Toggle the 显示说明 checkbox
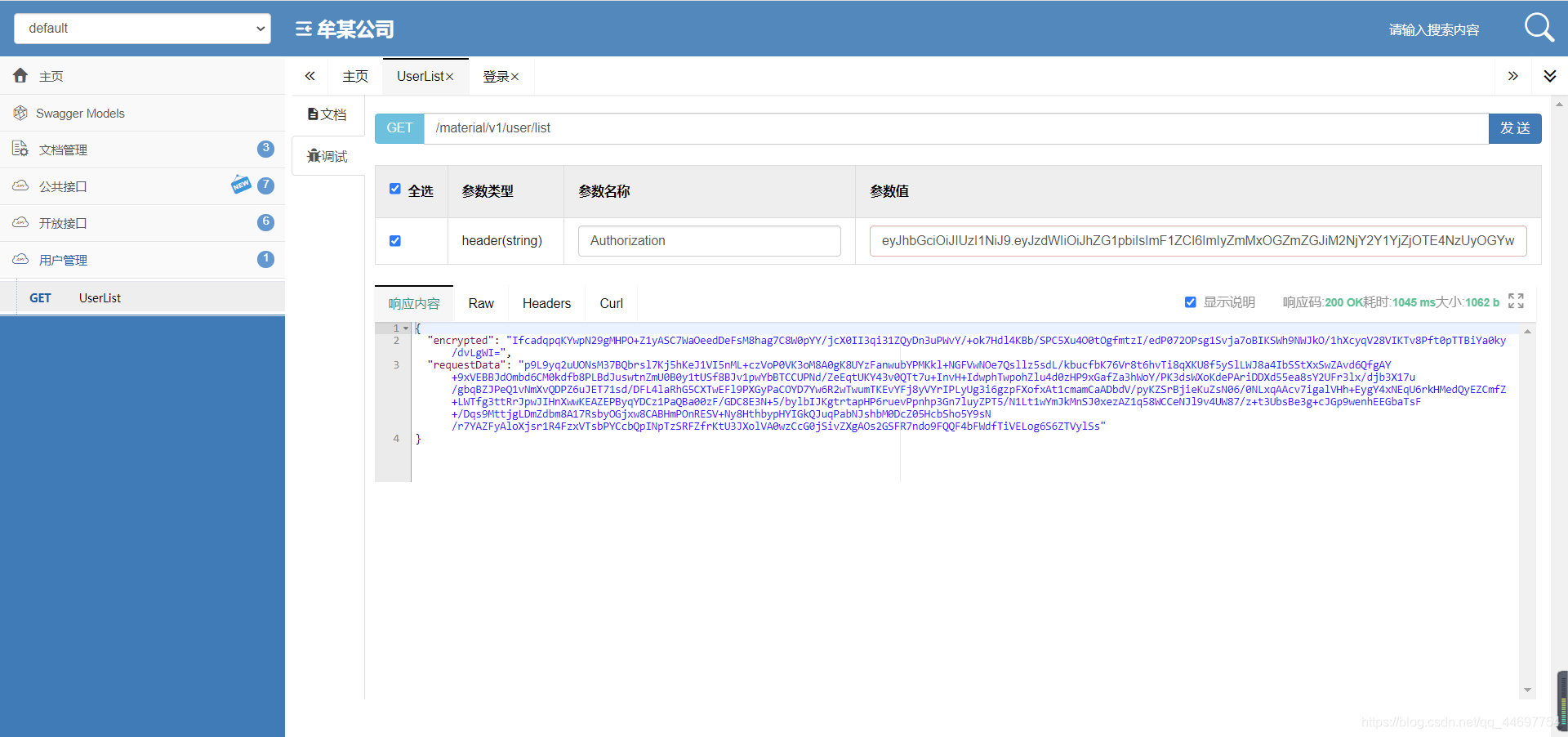 tap(1191, 302)
